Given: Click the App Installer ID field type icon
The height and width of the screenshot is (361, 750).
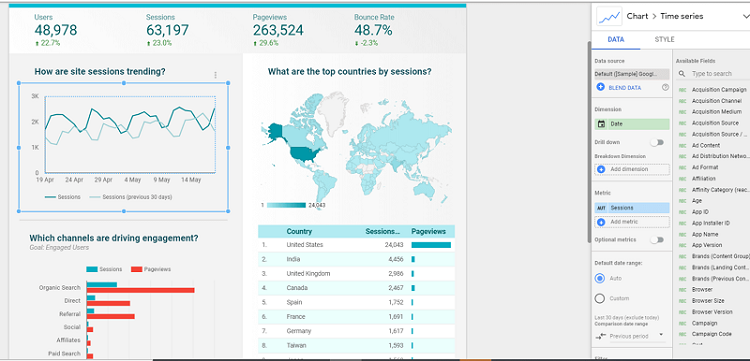Looking at the screenshot, I should point(682,223).
